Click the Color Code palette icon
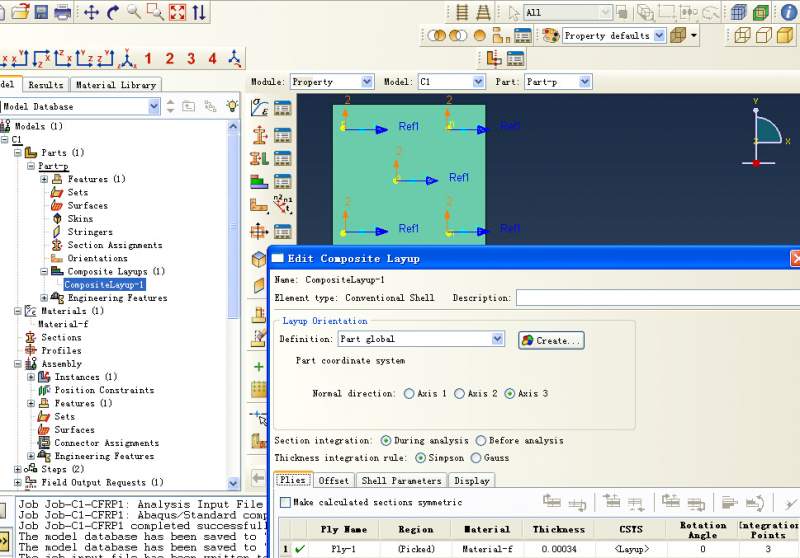Screen dimensions: 800x558 click(x=550, y=35)
